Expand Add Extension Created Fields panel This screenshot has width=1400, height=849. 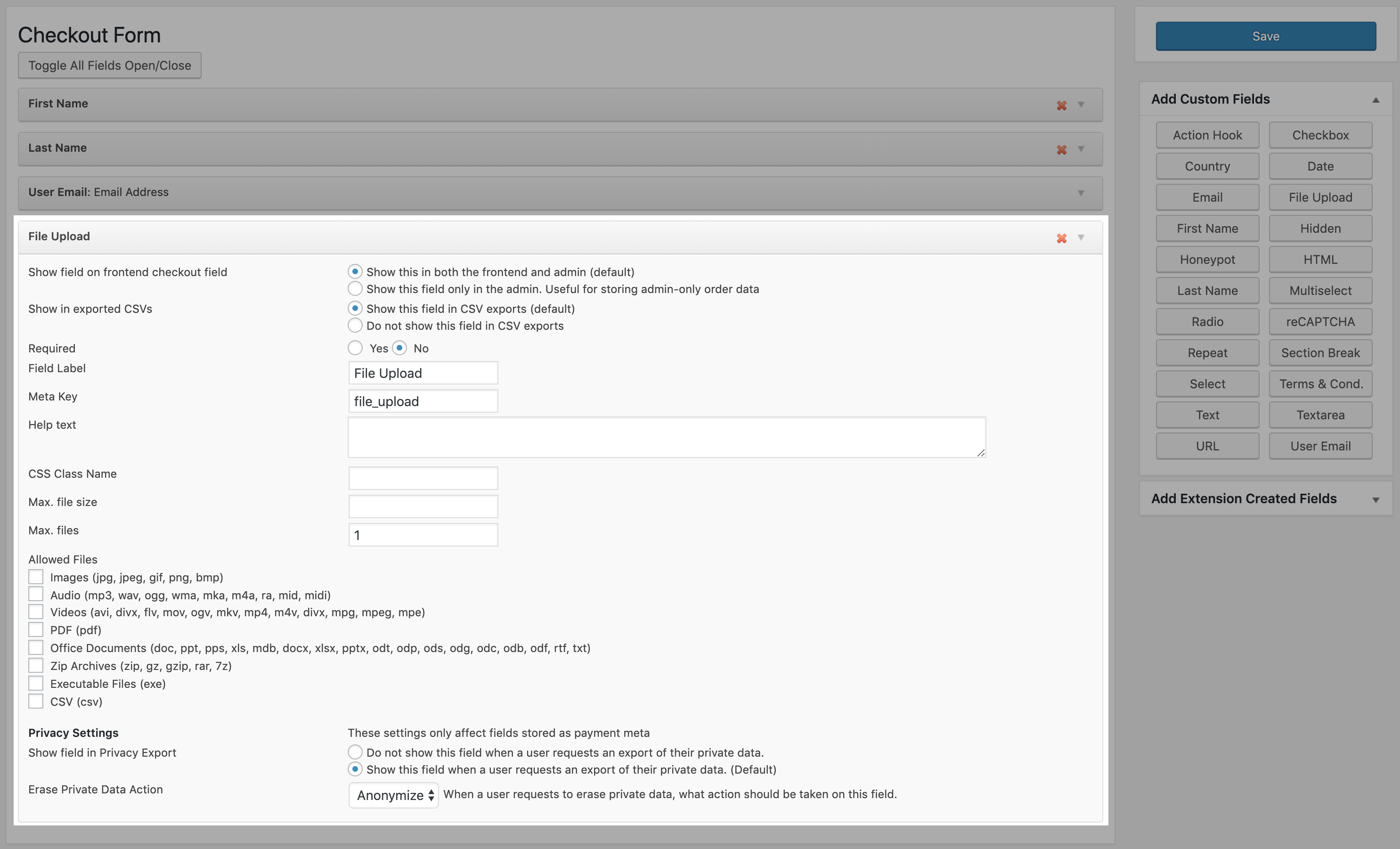coord(1375,499)
